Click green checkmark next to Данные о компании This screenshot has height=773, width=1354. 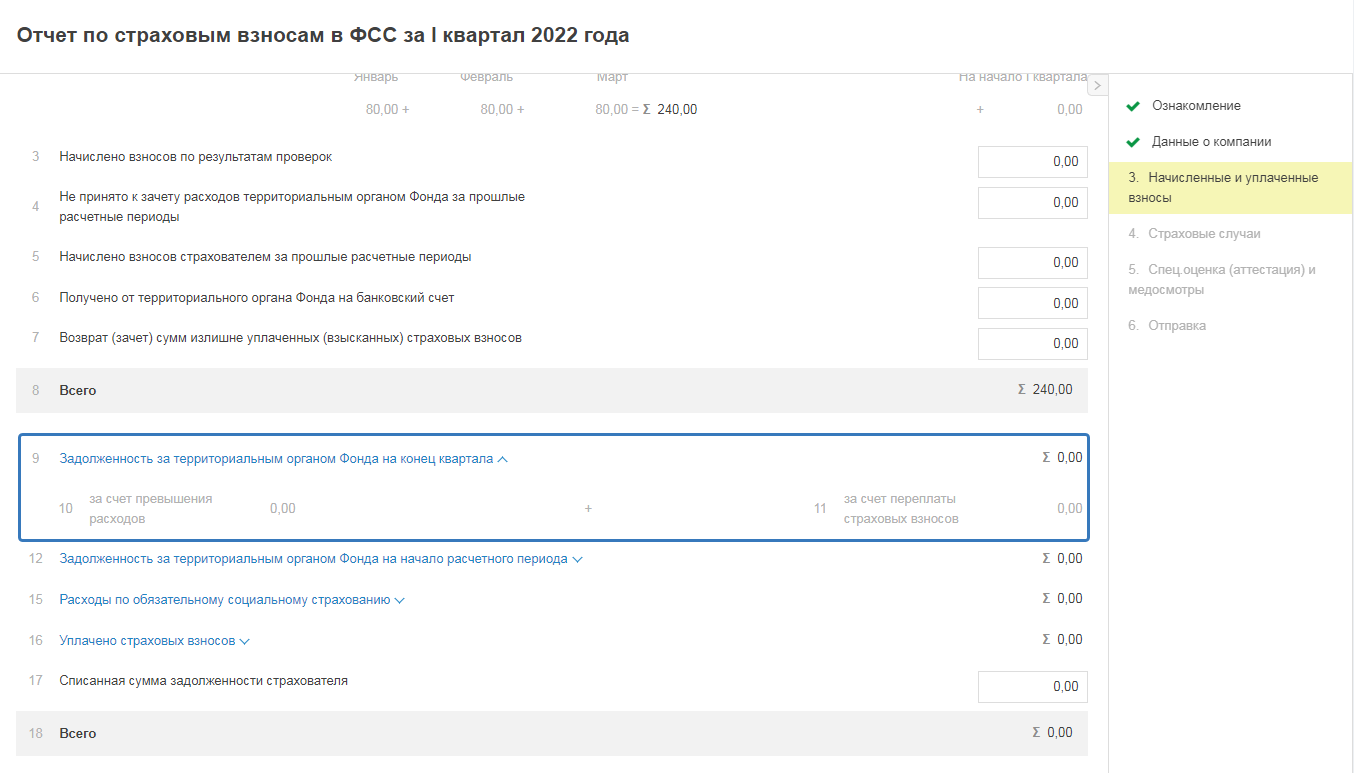[1133, 142]
